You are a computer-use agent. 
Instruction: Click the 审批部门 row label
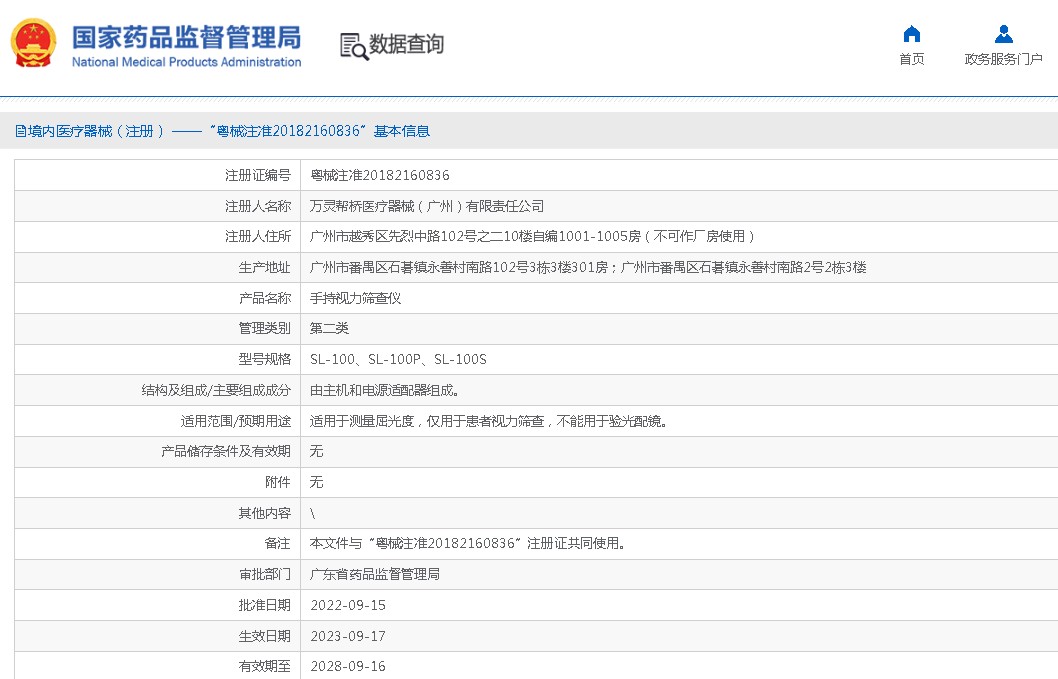264,574
